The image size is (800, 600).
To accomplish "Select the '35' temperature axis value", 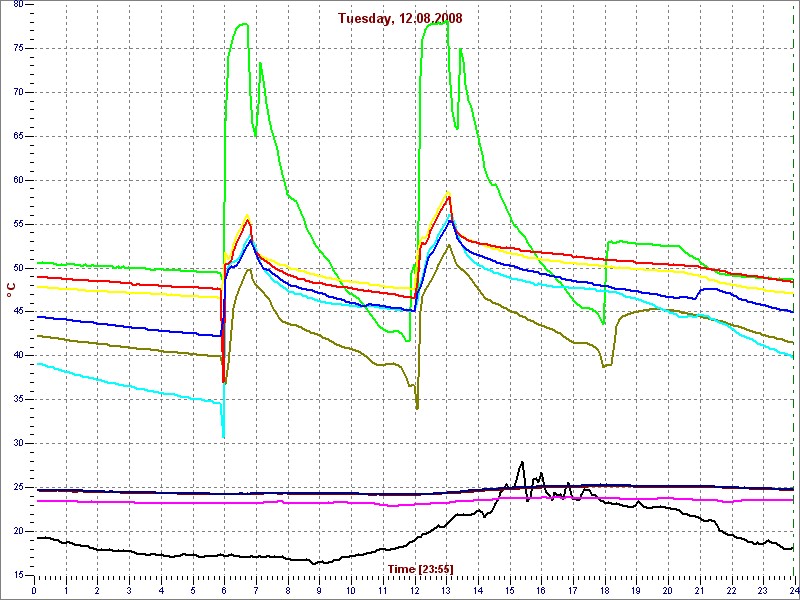I will tap(18, 399).
